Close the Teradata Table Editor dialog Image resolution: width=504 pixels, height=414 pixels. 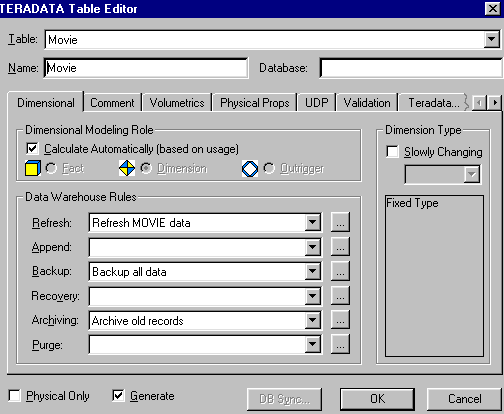(x=492, y=8)
